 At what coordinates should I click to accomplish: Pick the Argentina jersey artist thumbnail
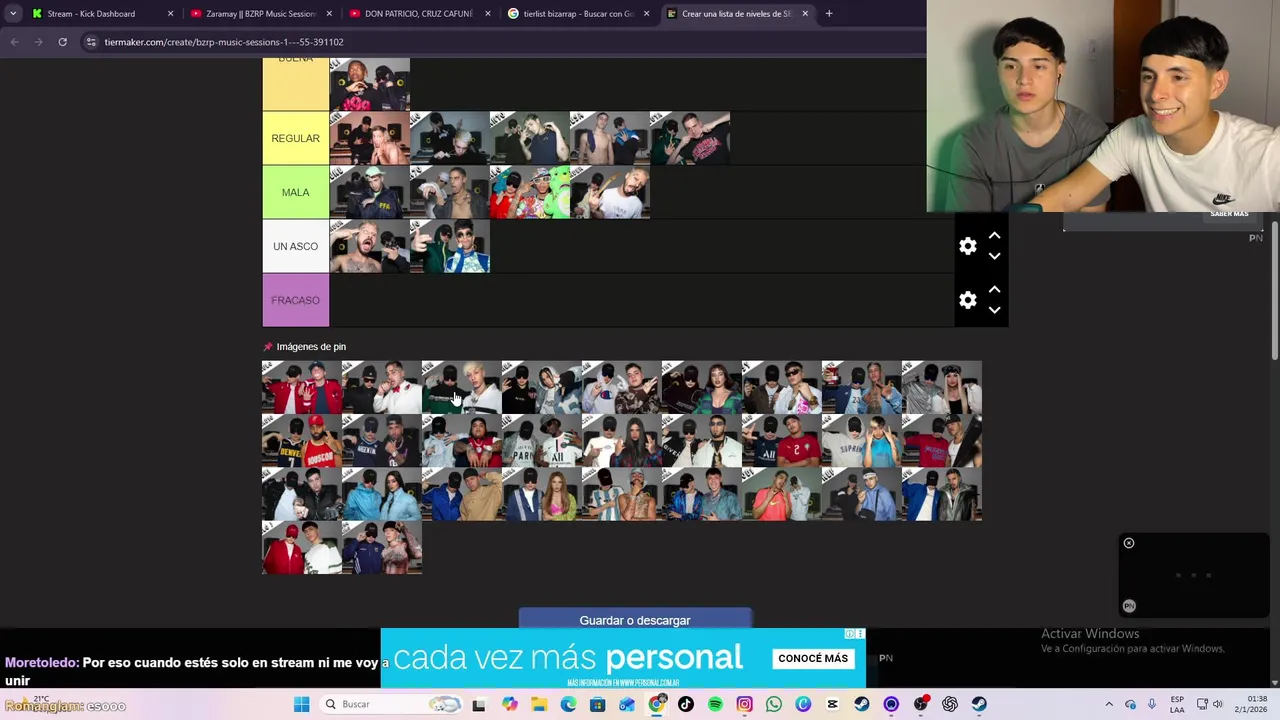click(621, 495)
